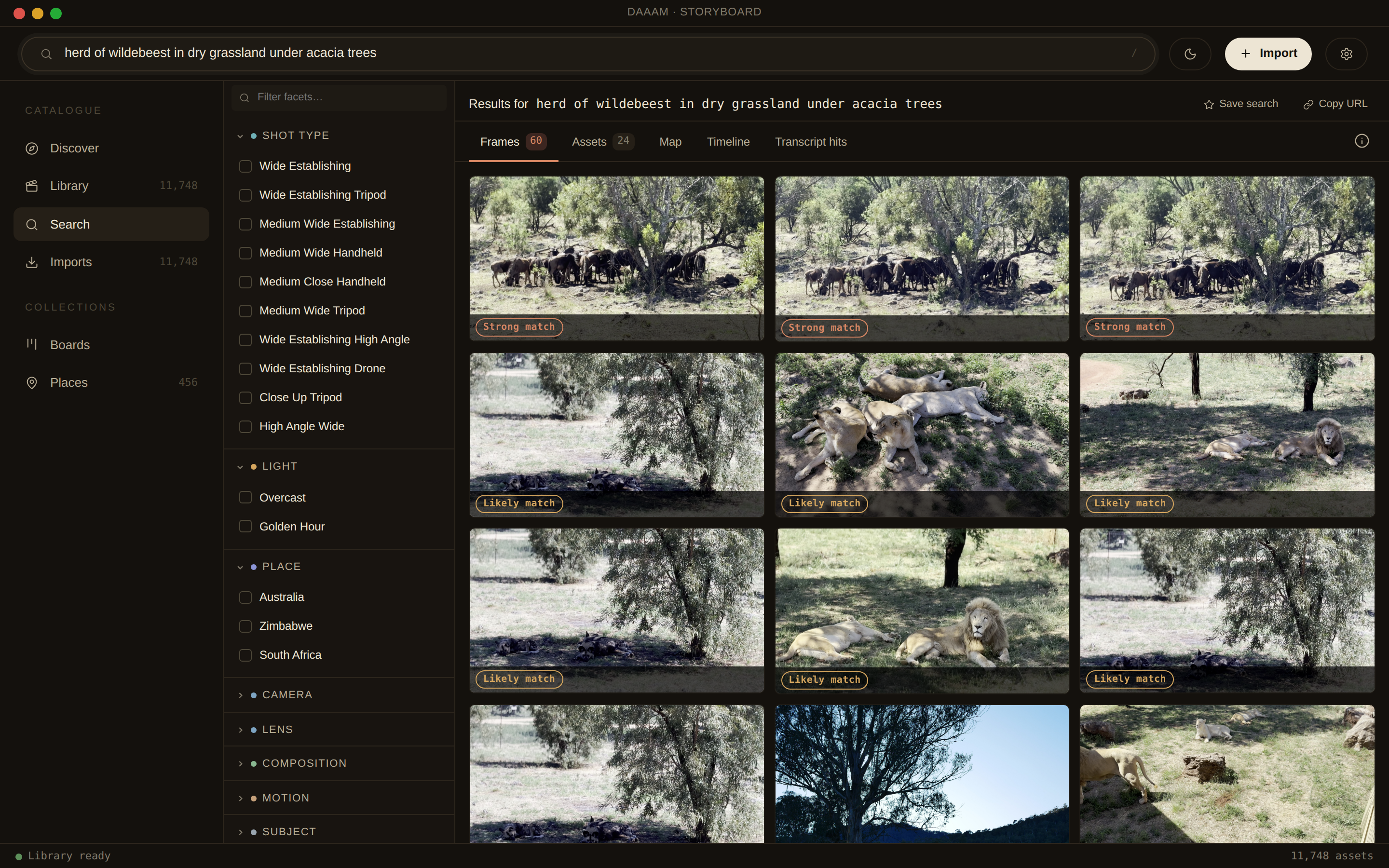Click the Imports download icon

(x=32, y=262)
